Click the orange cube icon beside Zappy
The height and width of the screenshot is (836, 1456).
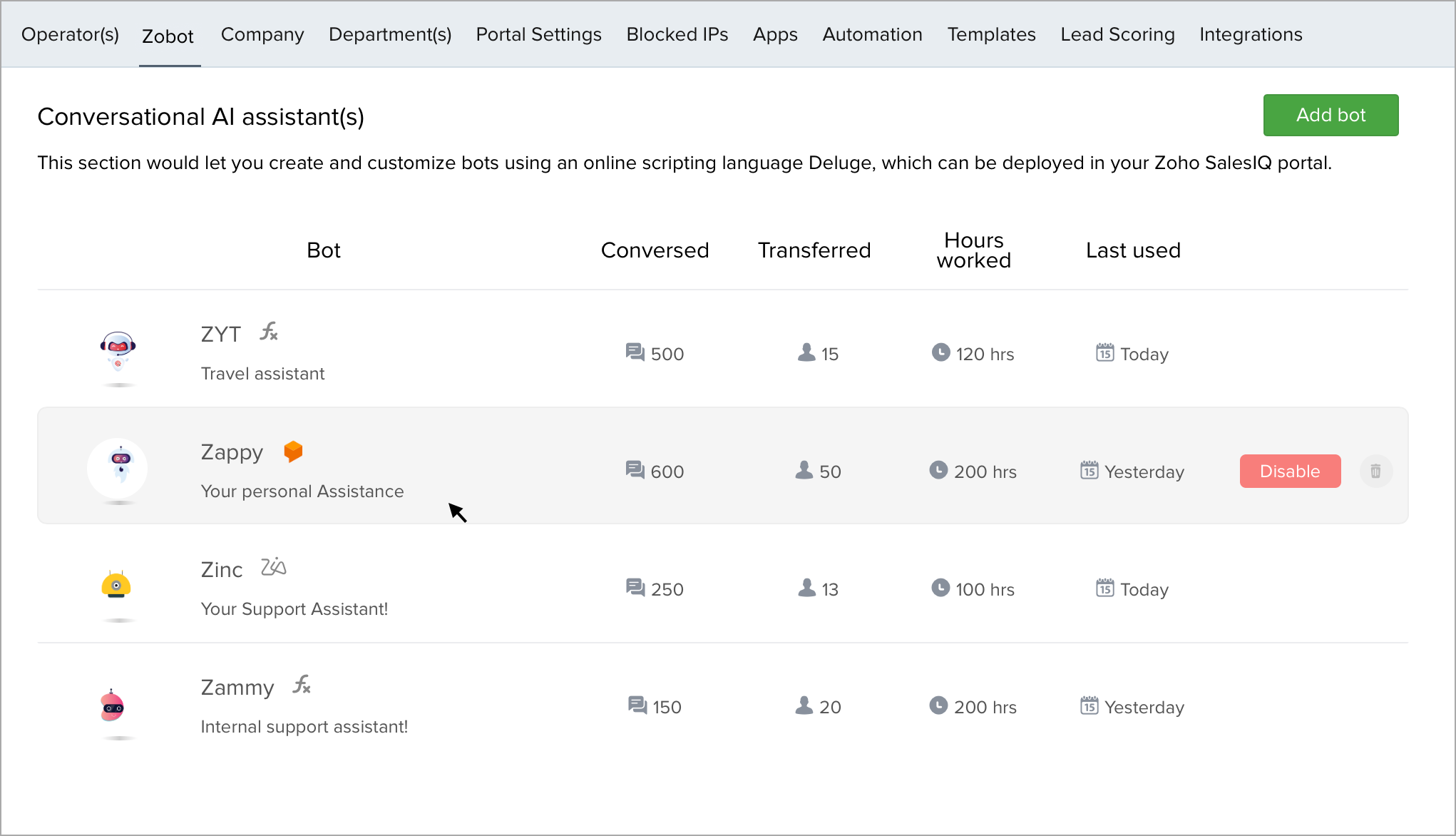click(293, 451)
